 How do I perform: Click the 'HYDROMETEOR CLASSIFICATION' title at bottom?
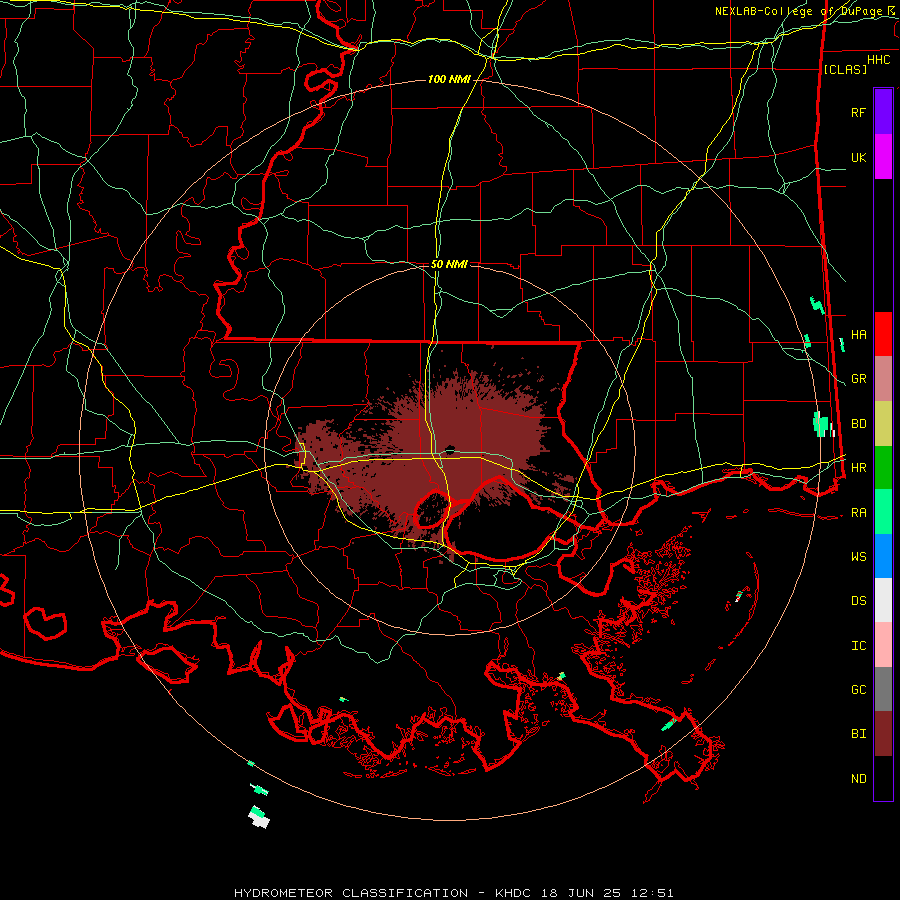click(351, 893)
